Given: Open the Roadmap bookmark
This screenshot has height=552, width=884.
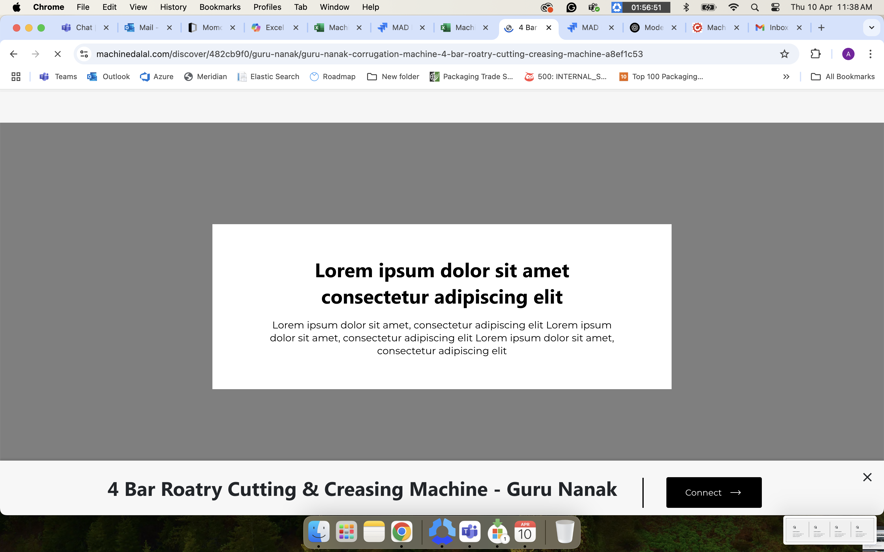Looking at the screenshot, I should 333,77.
